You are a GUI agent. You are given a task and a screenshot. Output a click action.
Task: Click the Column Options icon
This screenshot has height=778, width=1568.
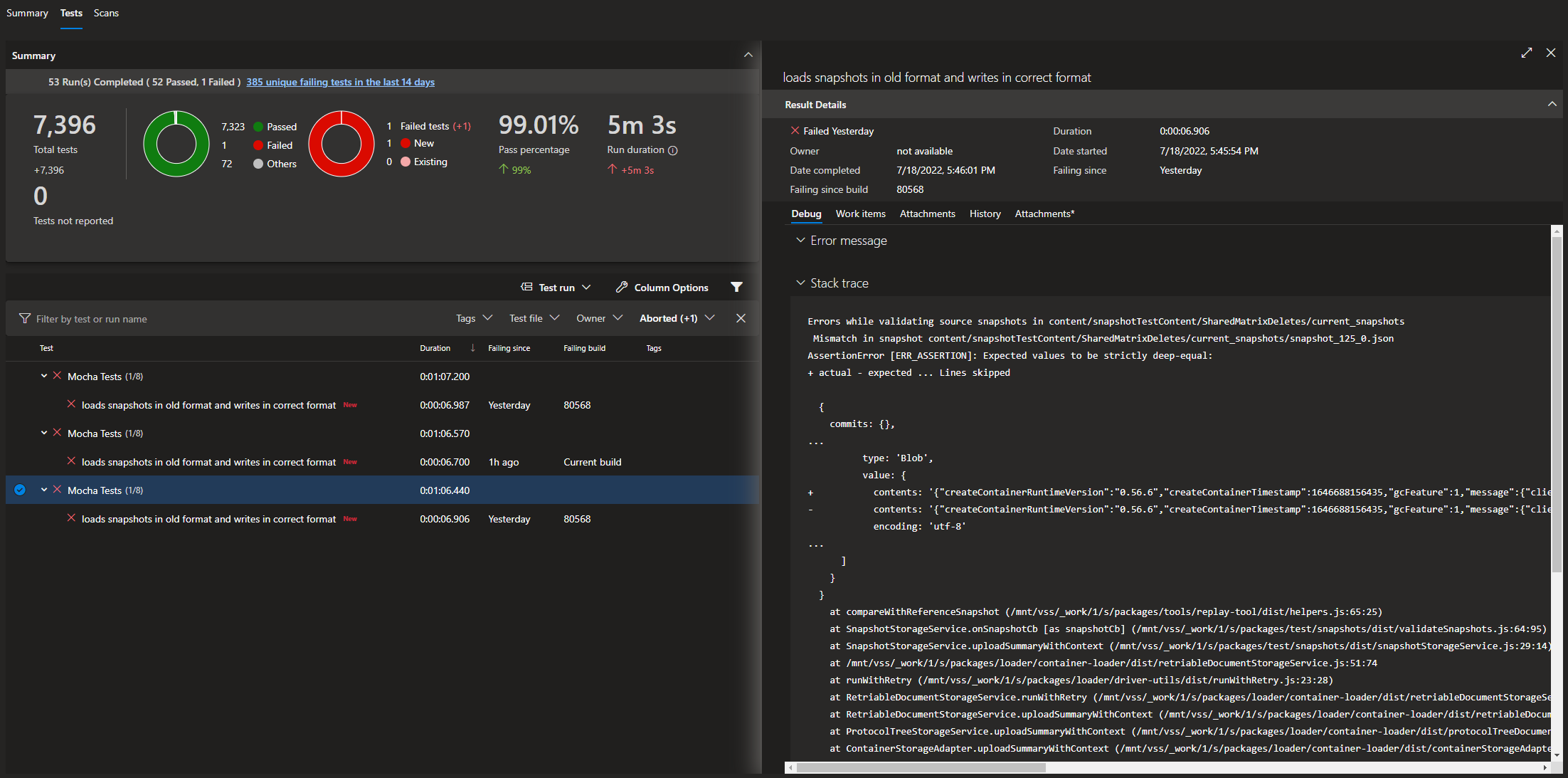[x=620, y=287]
